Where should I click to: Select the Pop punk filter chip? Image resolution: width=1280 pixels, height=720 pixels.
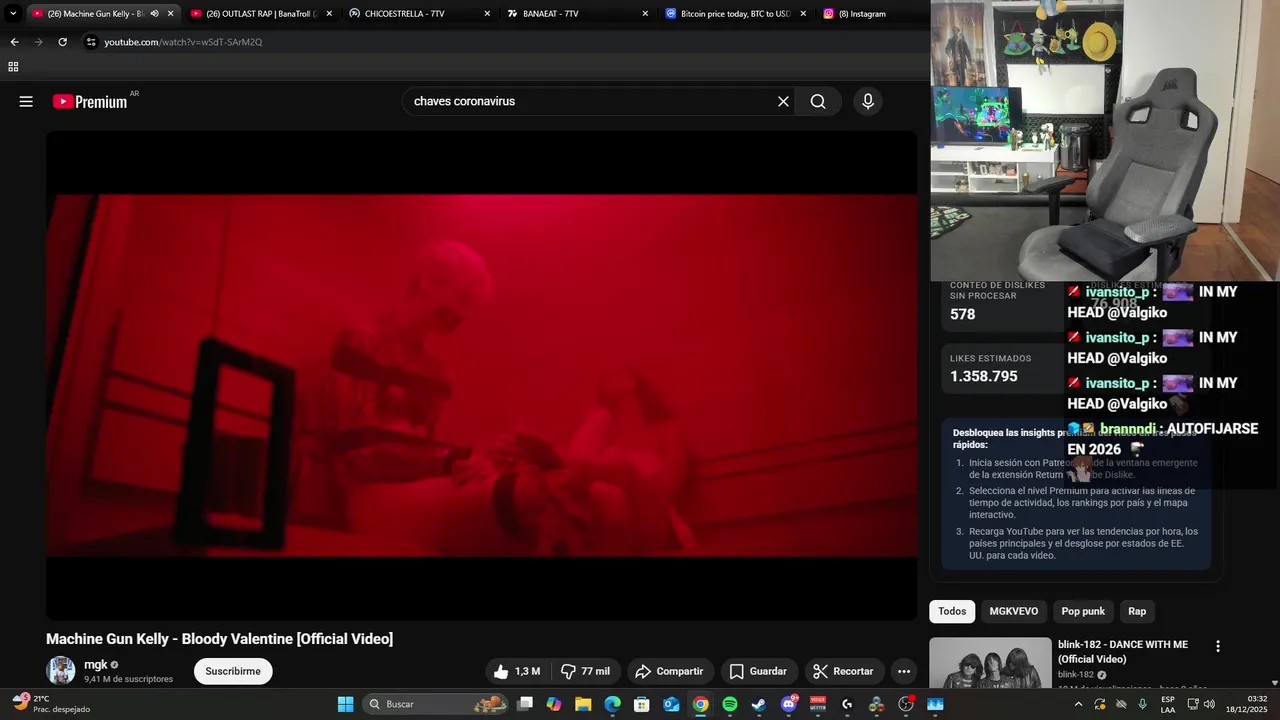pos(1083,611)
